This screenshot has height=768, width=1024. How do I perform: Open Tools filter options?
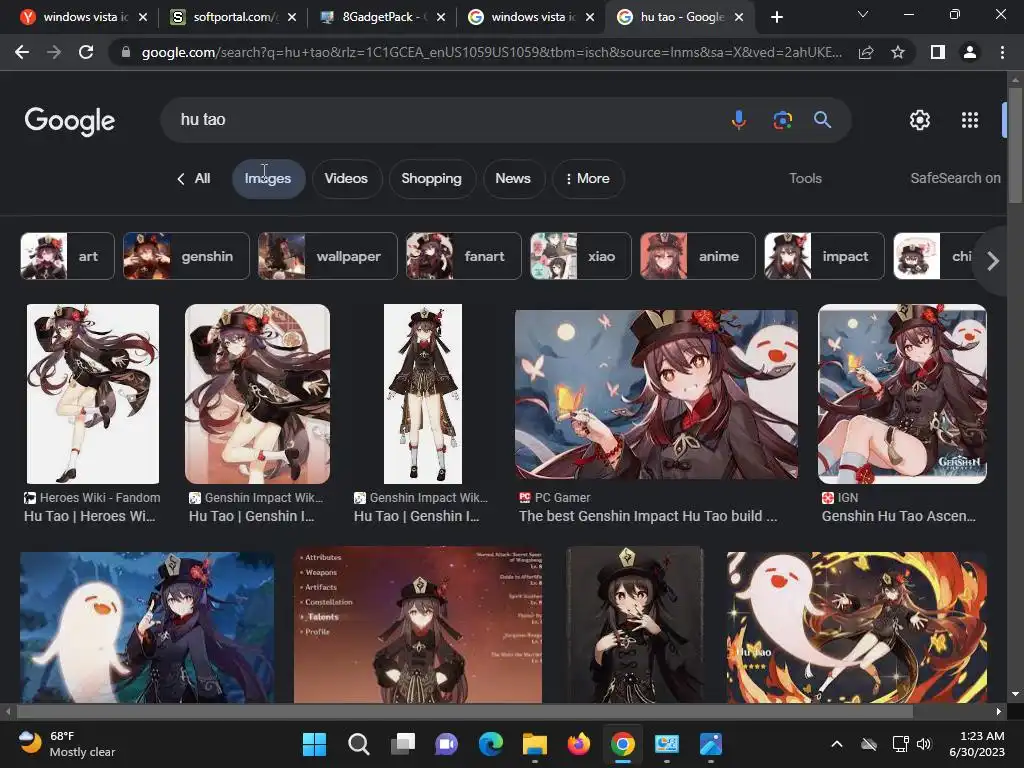click(x=805, y=178)
